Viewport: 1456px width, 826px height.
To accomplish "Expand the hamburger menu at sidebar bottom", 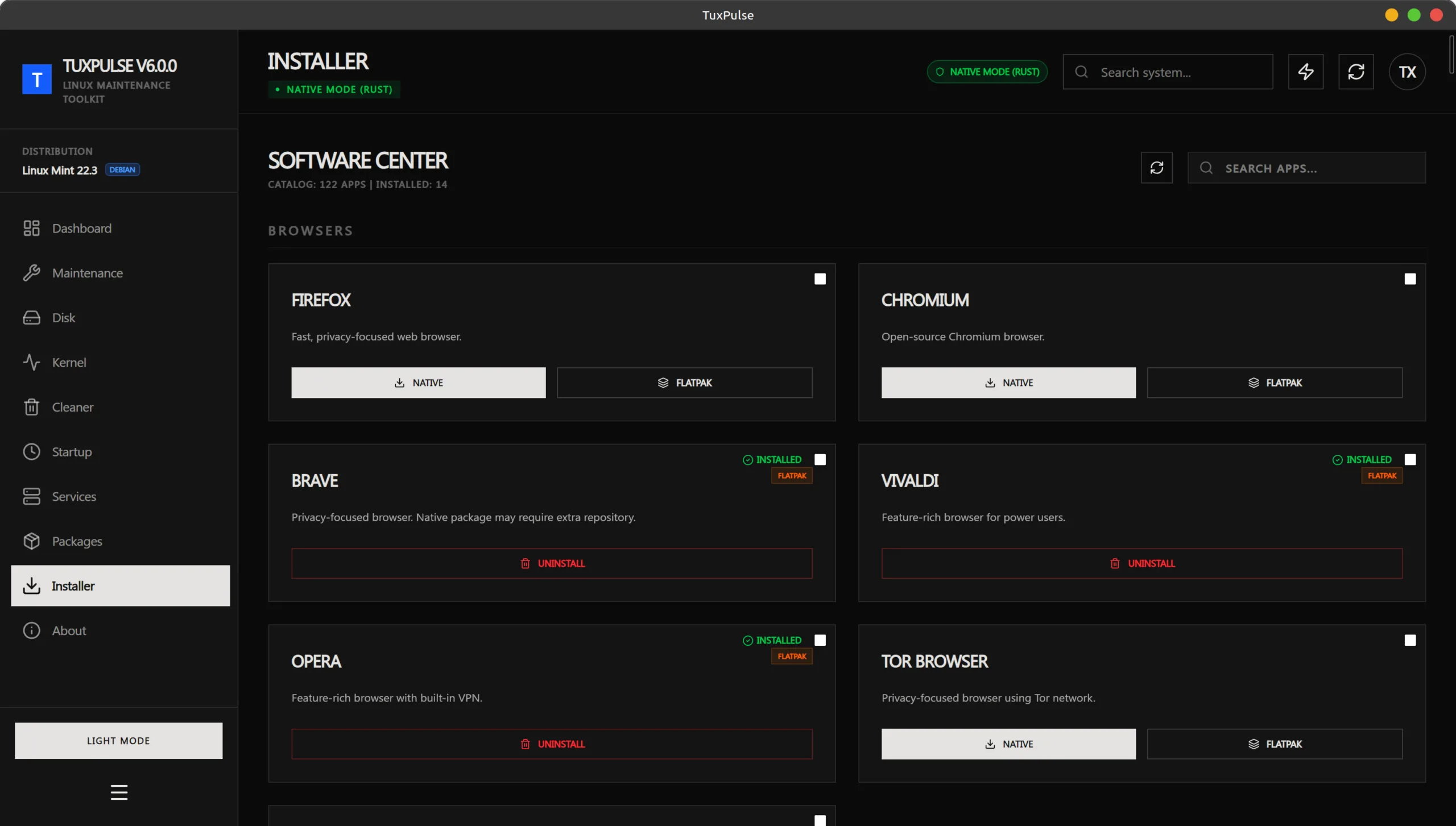I will point(119,792).
